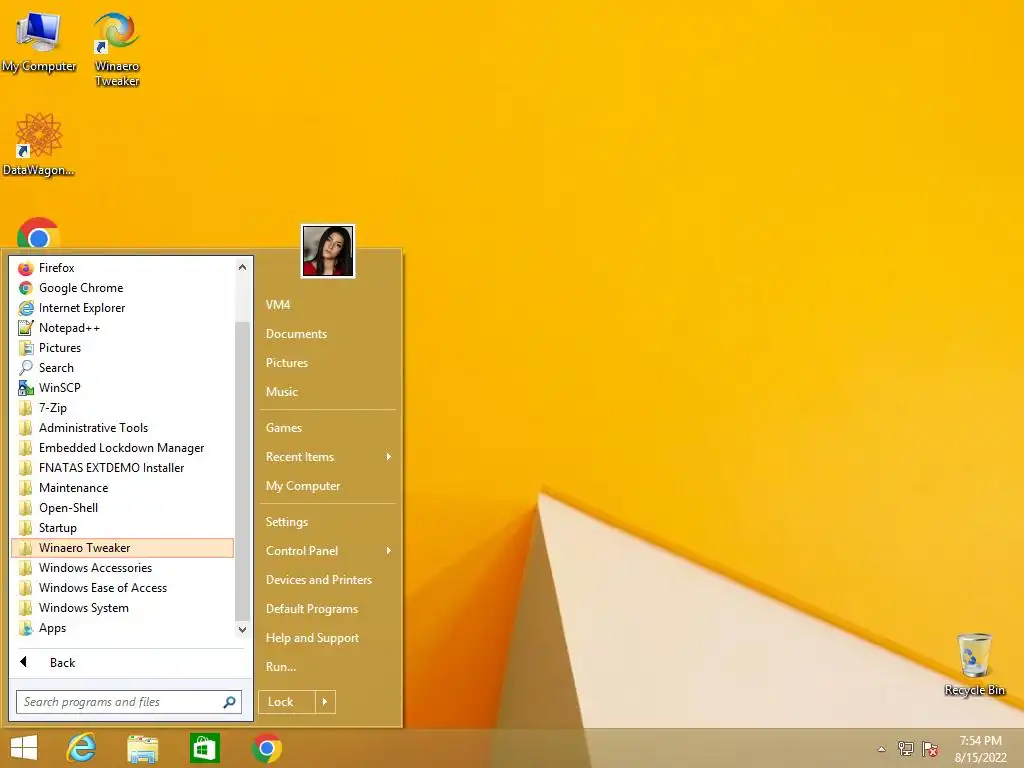Expand the Recent Items submenu arrow
The height and width of the screenshot is (768, 1024).
(x=389, y=456)
